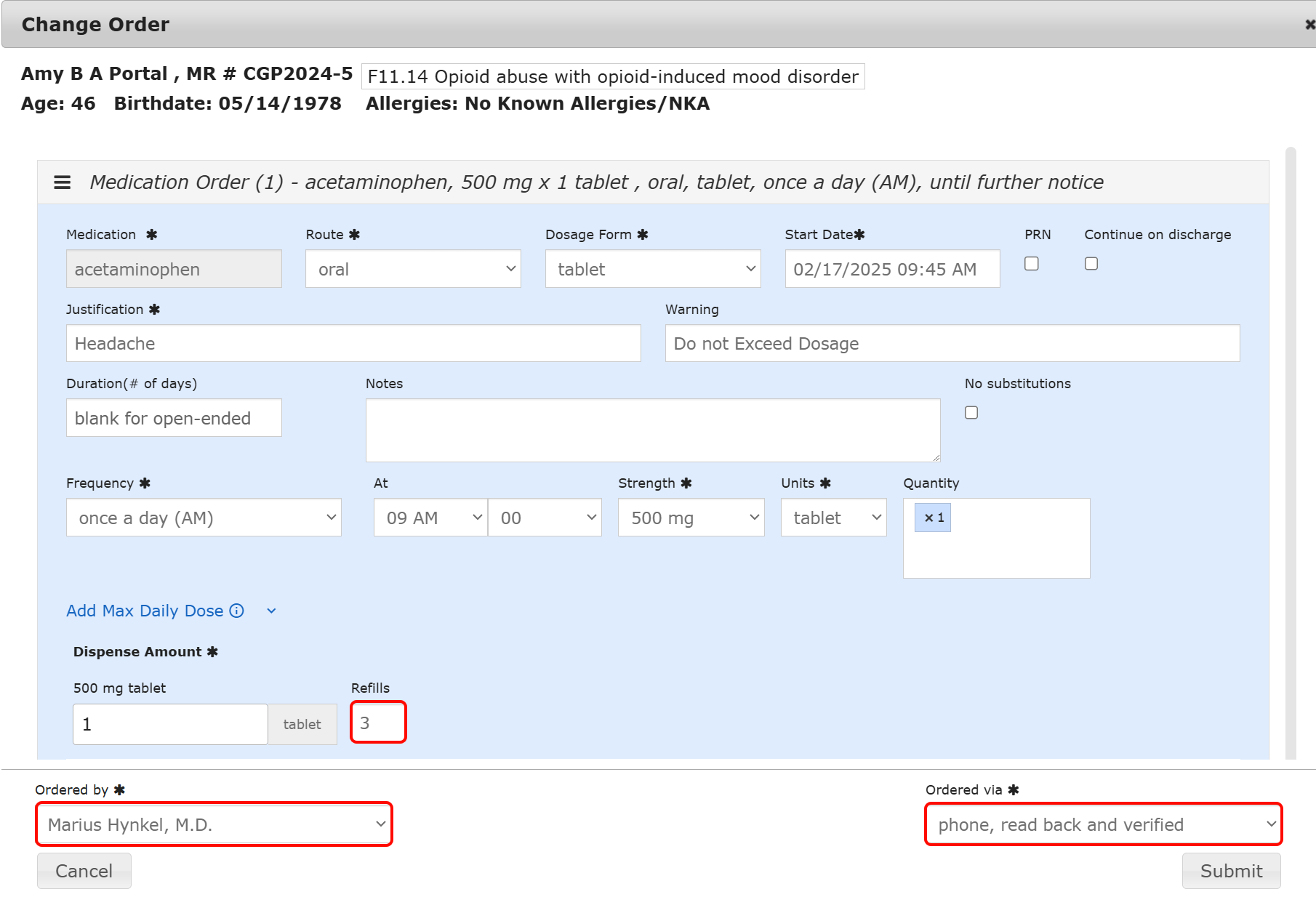Enable the PRN checkbox

(x=1031, y=264)
